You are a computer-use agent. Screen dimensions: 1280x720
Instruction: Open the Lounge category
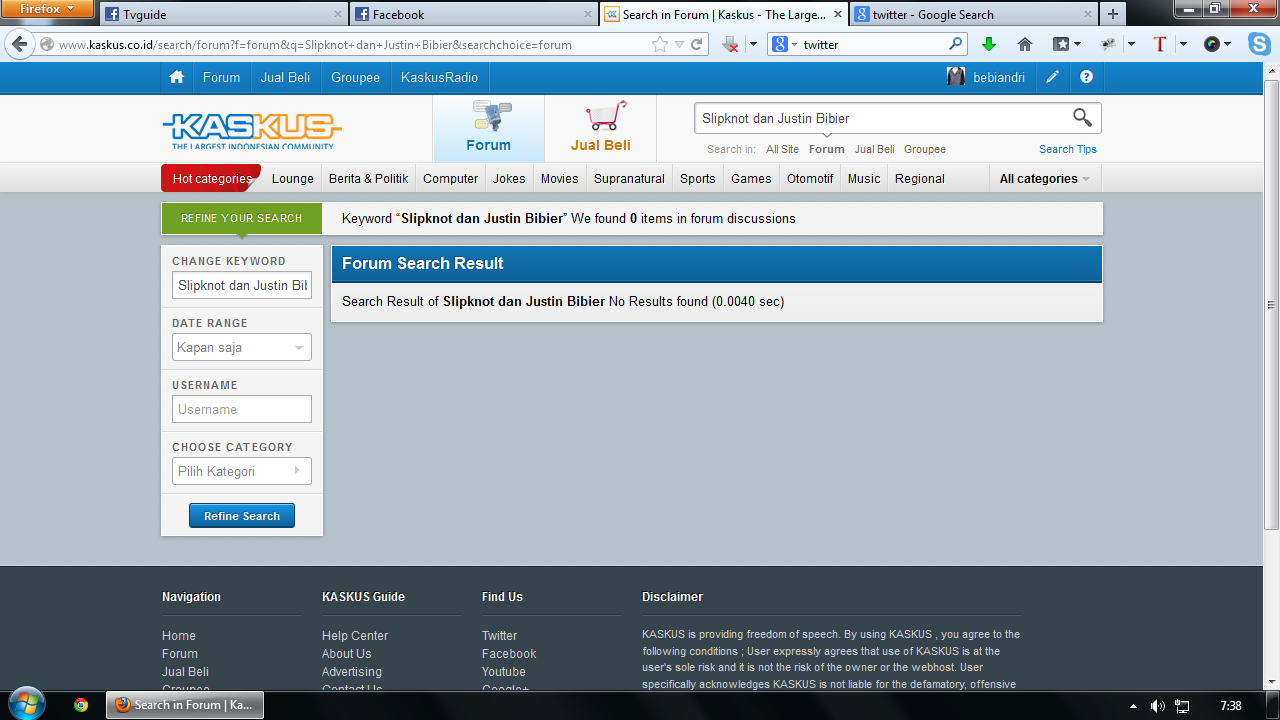(293, 179)
